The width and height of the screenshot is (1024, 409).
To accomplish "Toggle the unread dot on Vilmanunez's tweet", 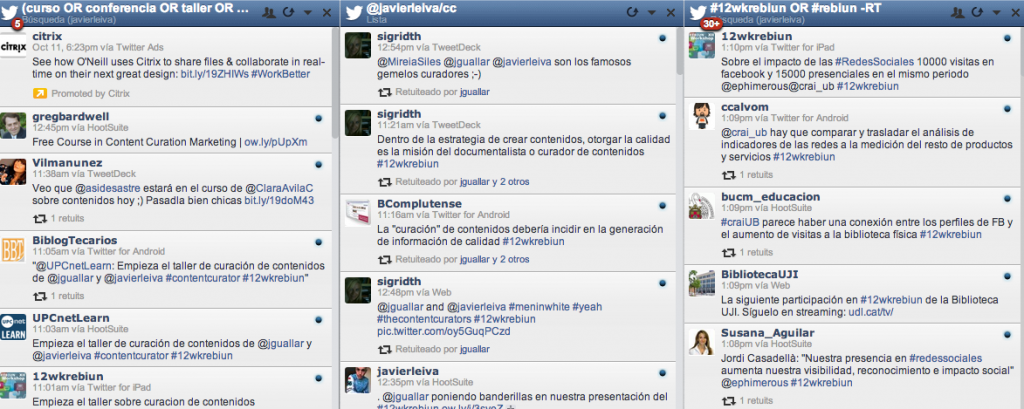I will (318, 165).
